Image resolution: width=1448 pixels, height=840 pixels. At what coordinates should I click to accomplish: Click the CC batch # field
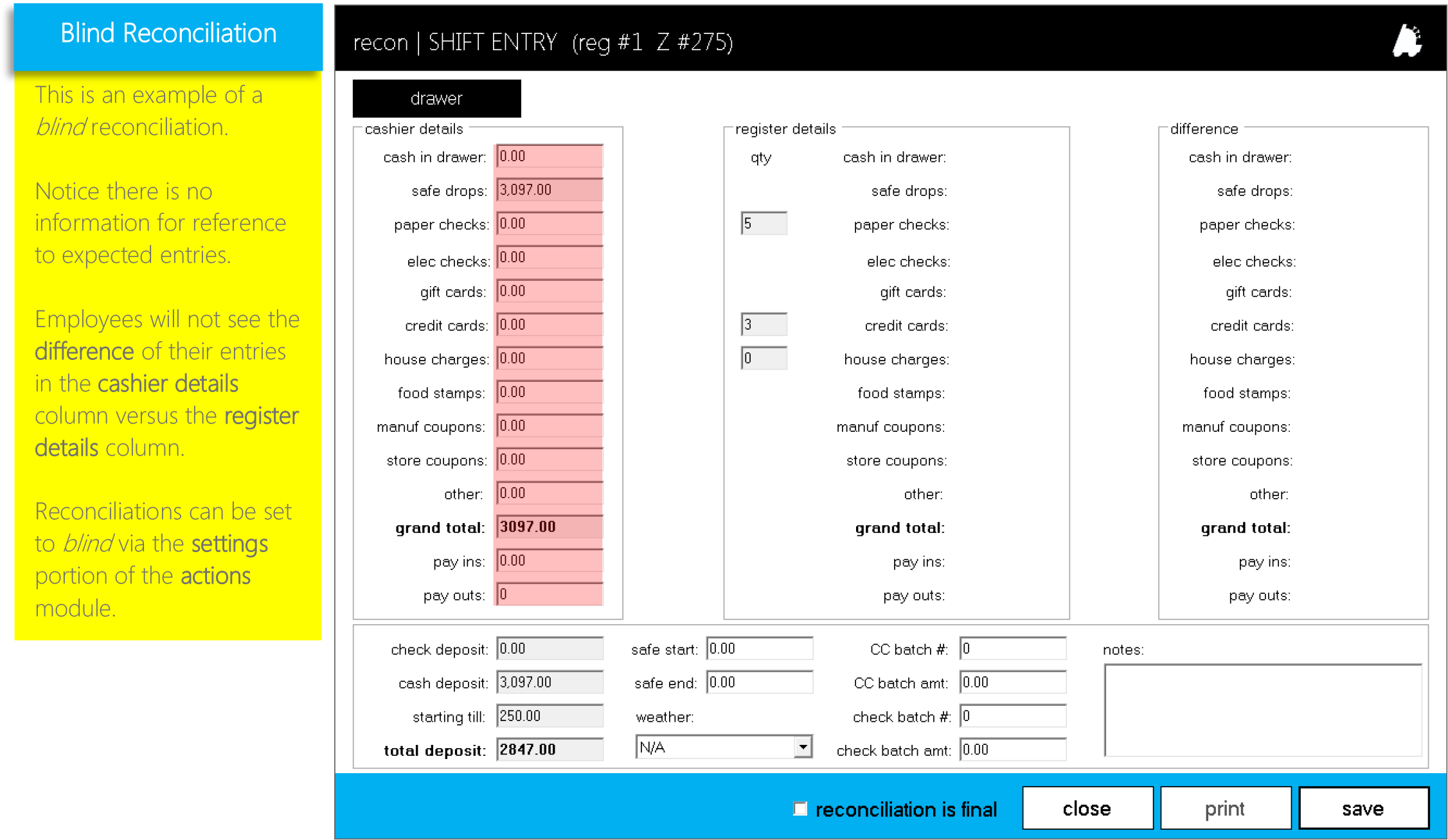tap(1013, 648)
